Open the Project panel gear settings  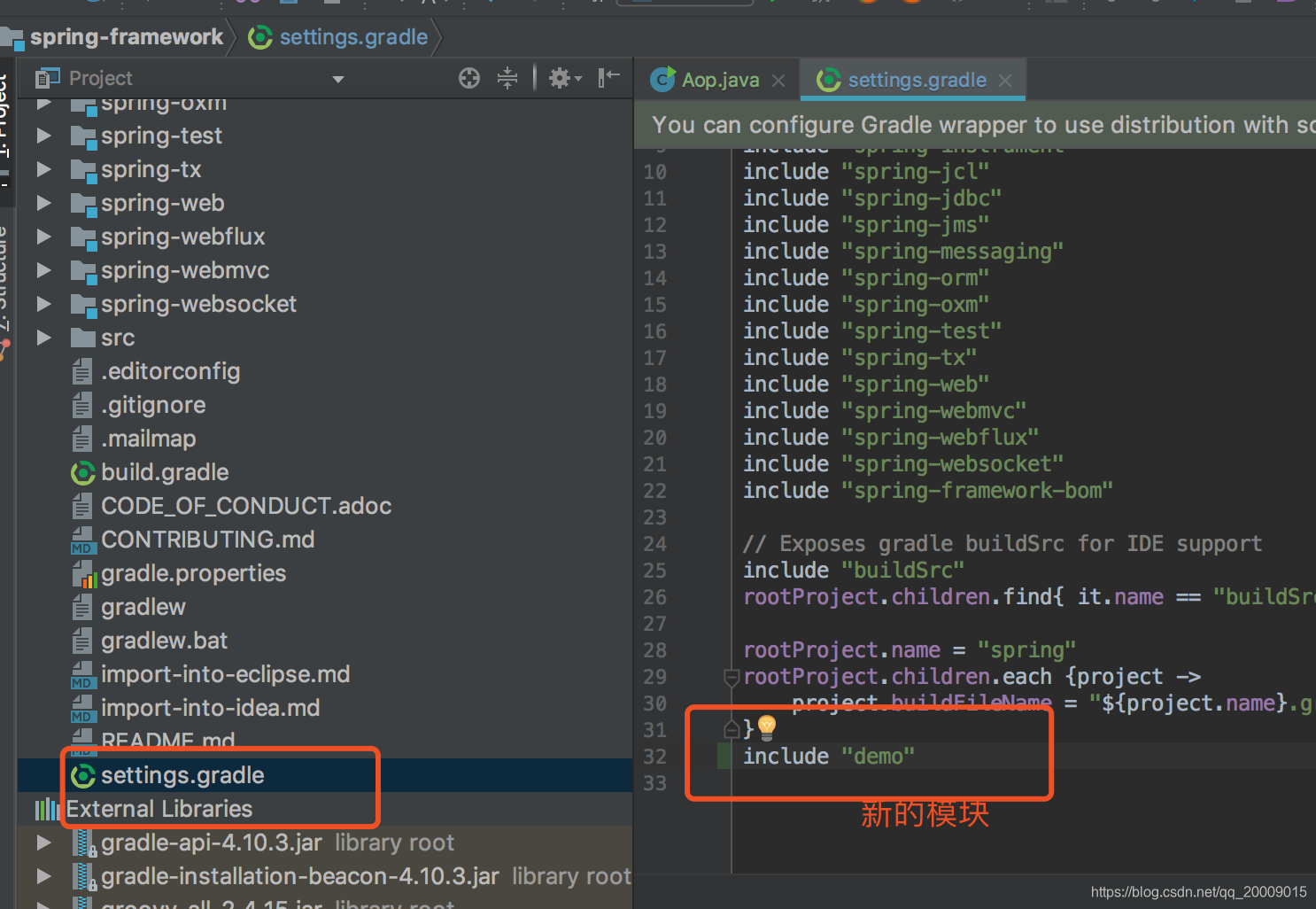pos(564,78)
